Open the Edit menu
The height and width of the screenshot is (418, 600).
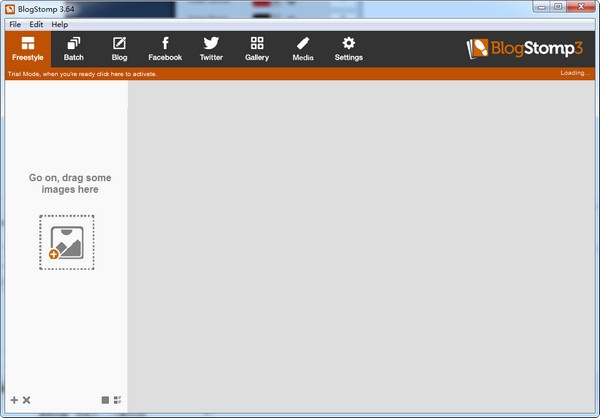36,24
